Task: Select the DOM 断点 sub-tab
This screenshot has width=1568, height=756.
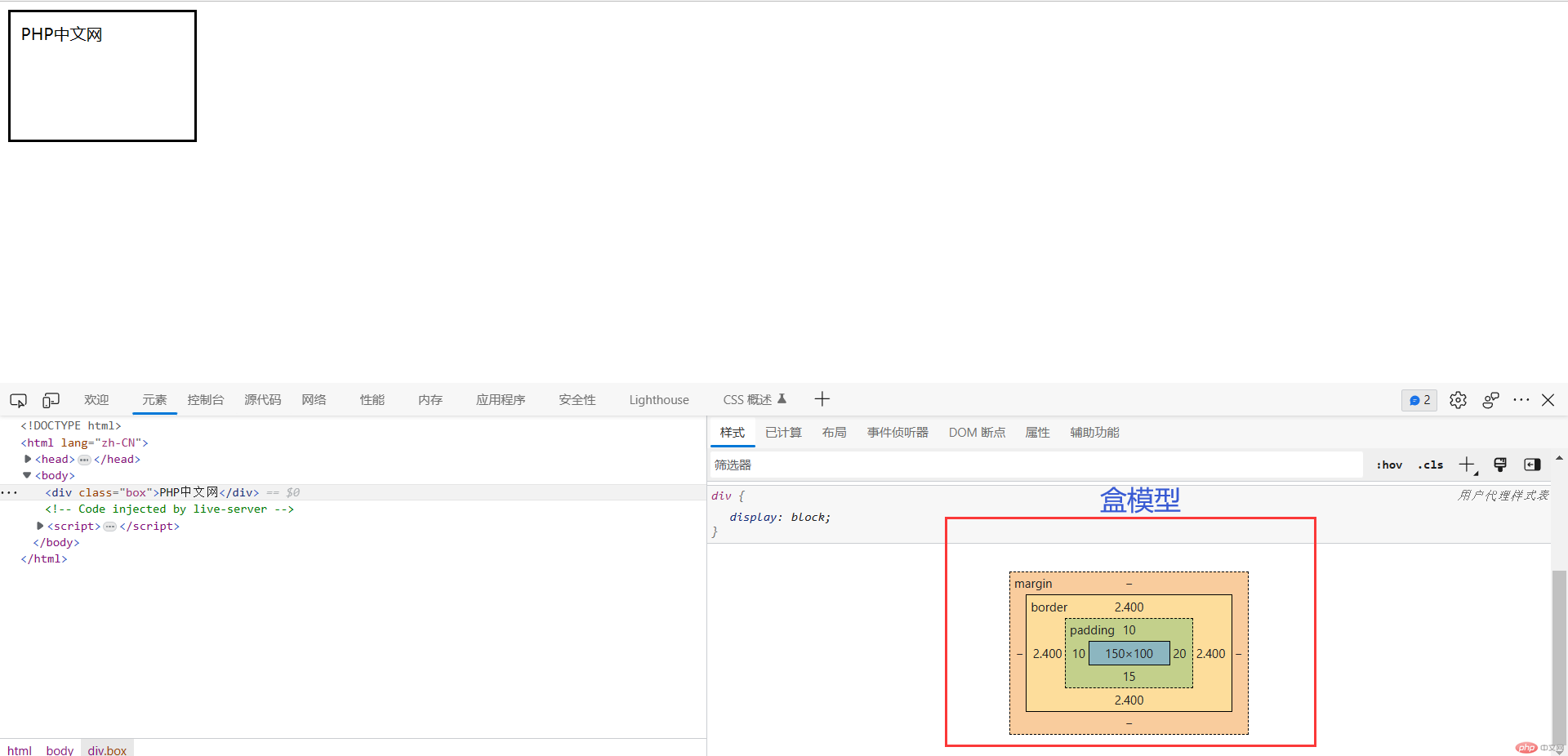Action: (x=977, y=433)
